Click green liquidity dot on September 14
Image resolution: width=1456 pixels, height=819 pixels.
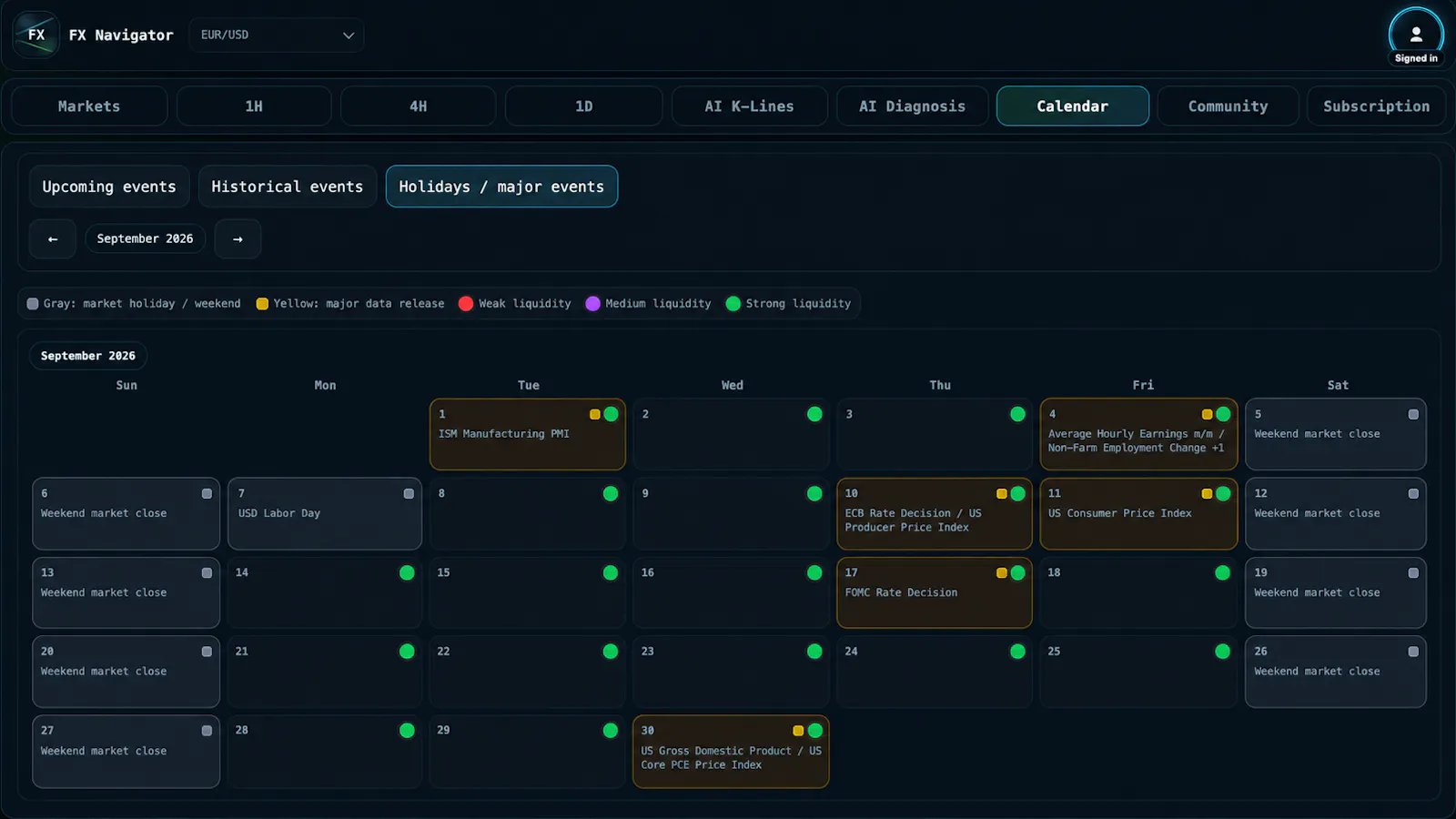tap(407, 572)
